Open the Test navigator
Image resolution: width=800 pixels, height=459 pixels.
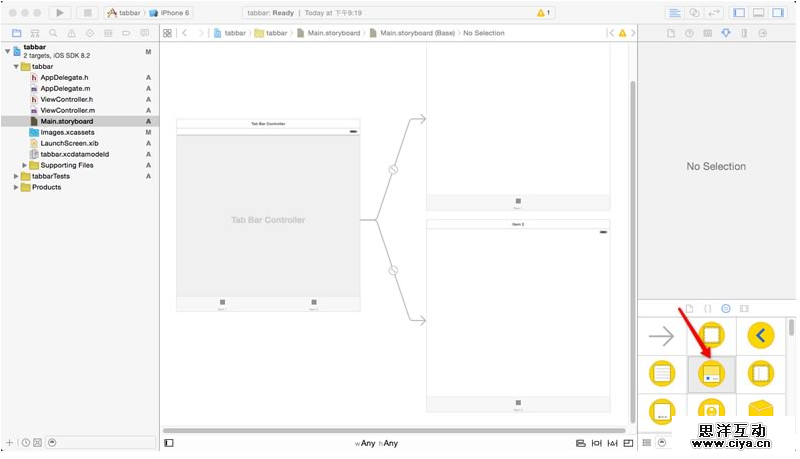90,33
